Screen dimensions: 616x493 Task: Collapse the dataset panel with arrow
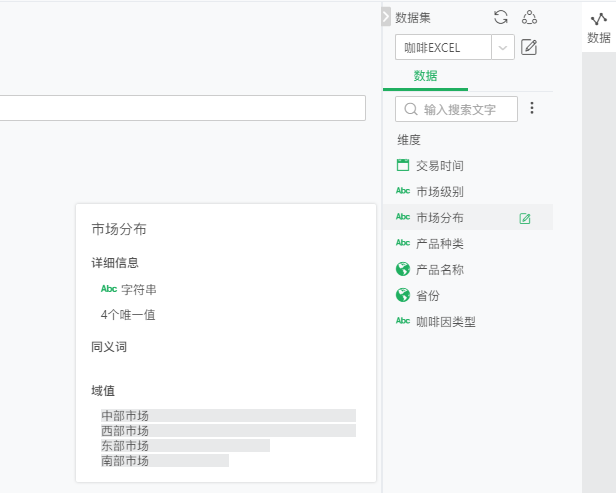point(387,17)
